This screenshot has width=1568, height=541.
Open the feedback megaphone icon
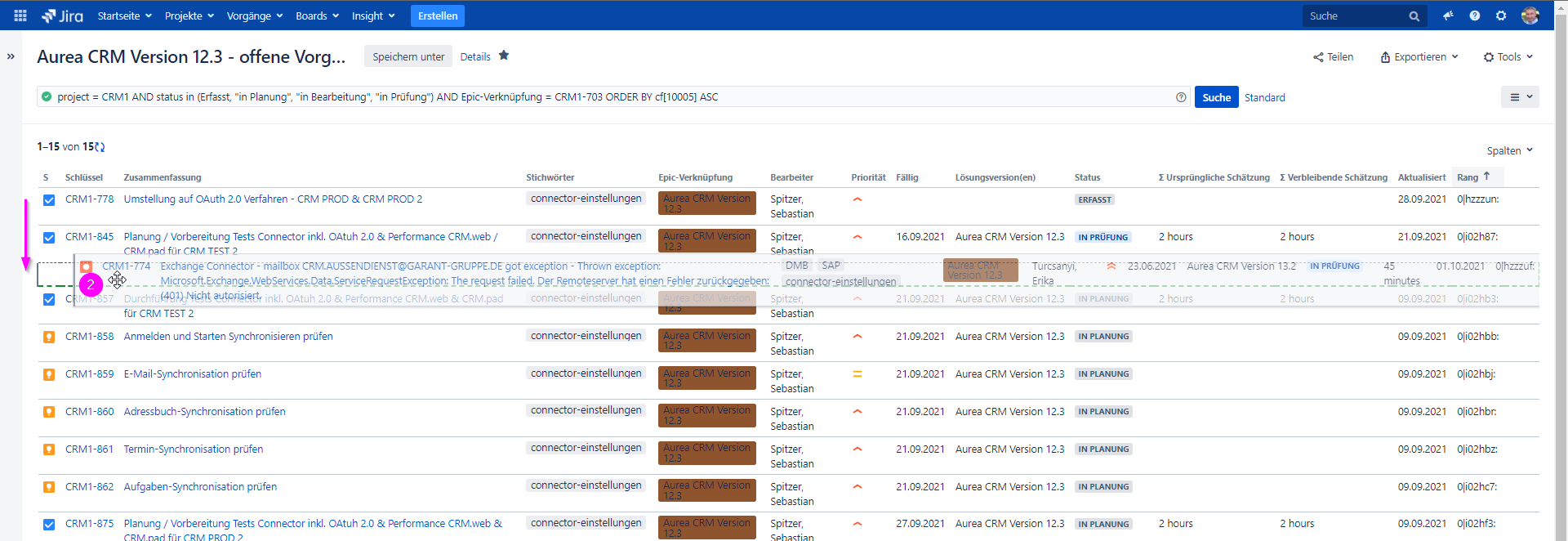click(x=1448, y=16)
